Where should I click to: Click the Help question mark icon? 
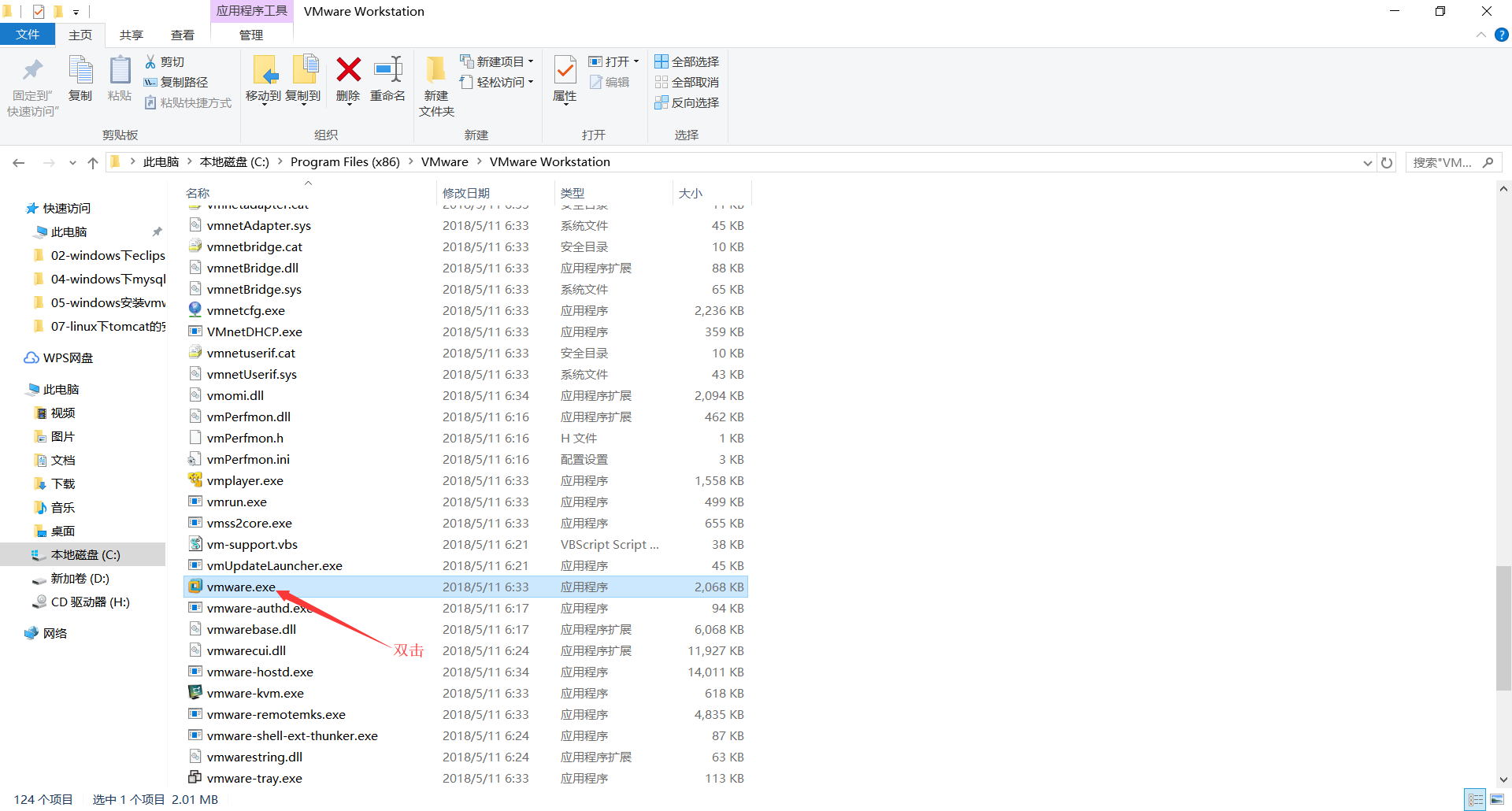1502,35
